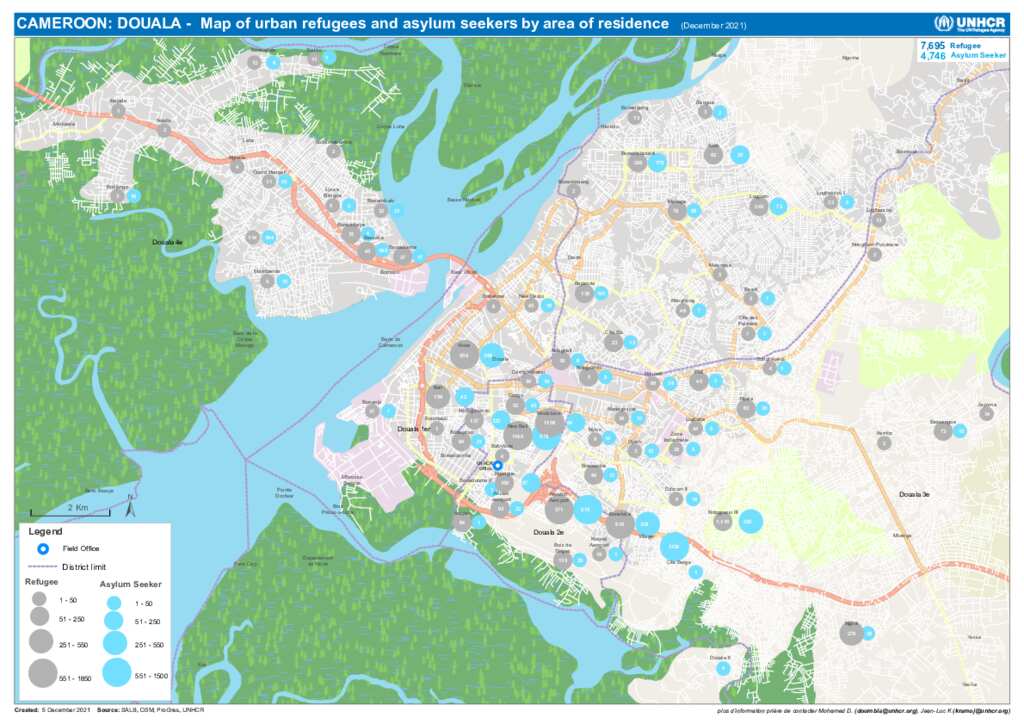This screenshot has width=1024, height=724.
Task: Click the UNHCR logo in the header
Action: (971, 23)
